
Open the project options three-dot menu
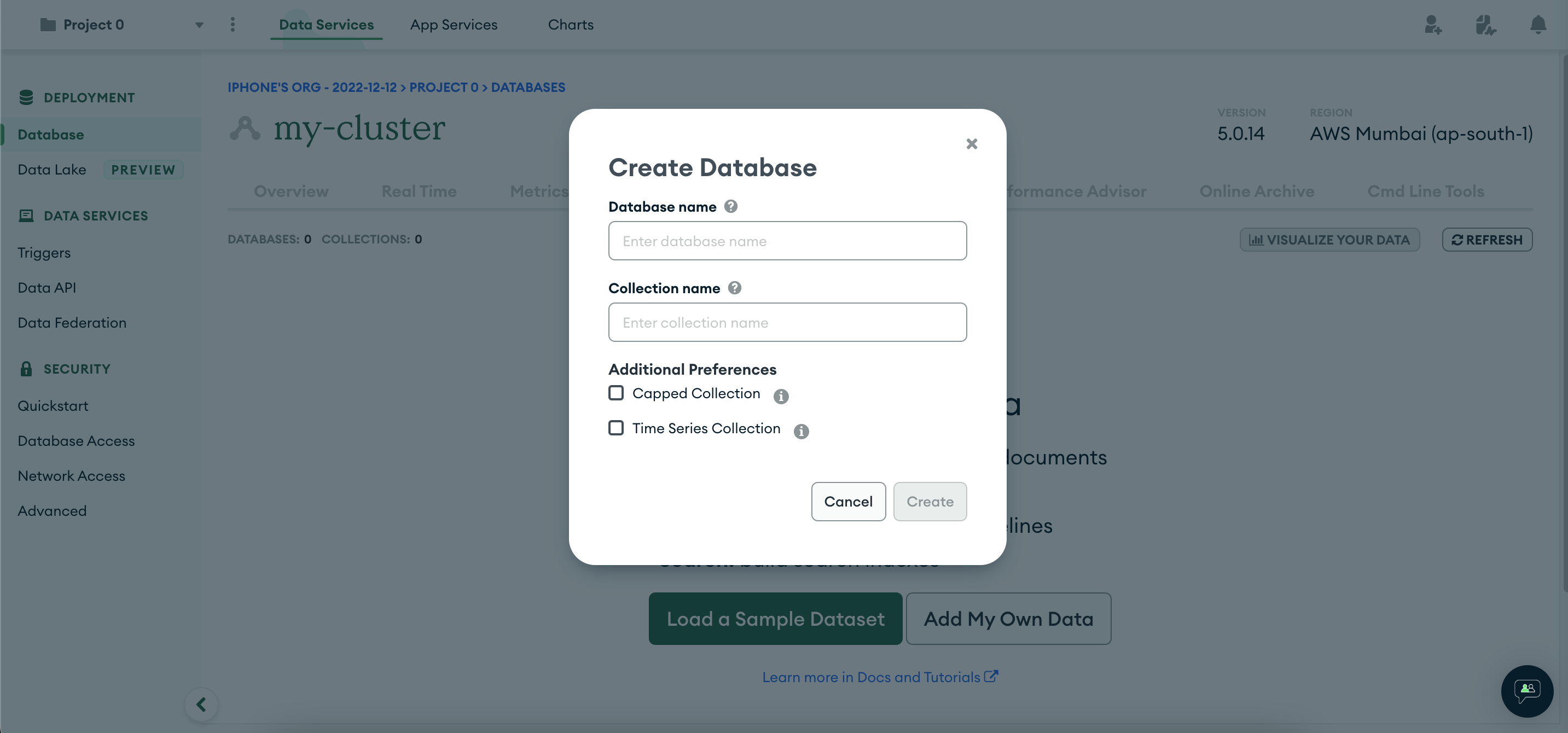[233, 25]
